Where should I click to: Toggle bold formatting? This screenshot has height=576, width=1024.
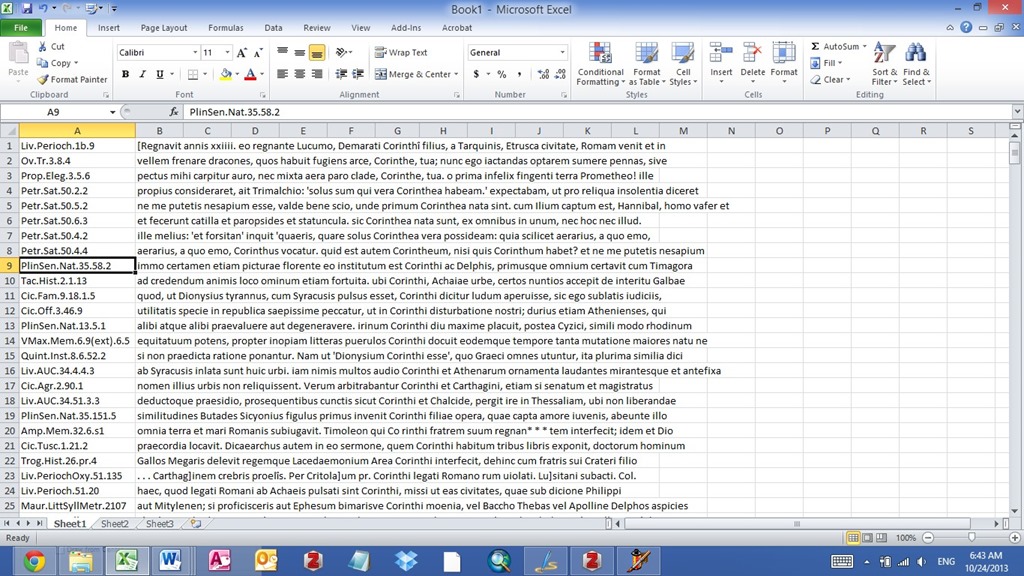click(126, 74)
